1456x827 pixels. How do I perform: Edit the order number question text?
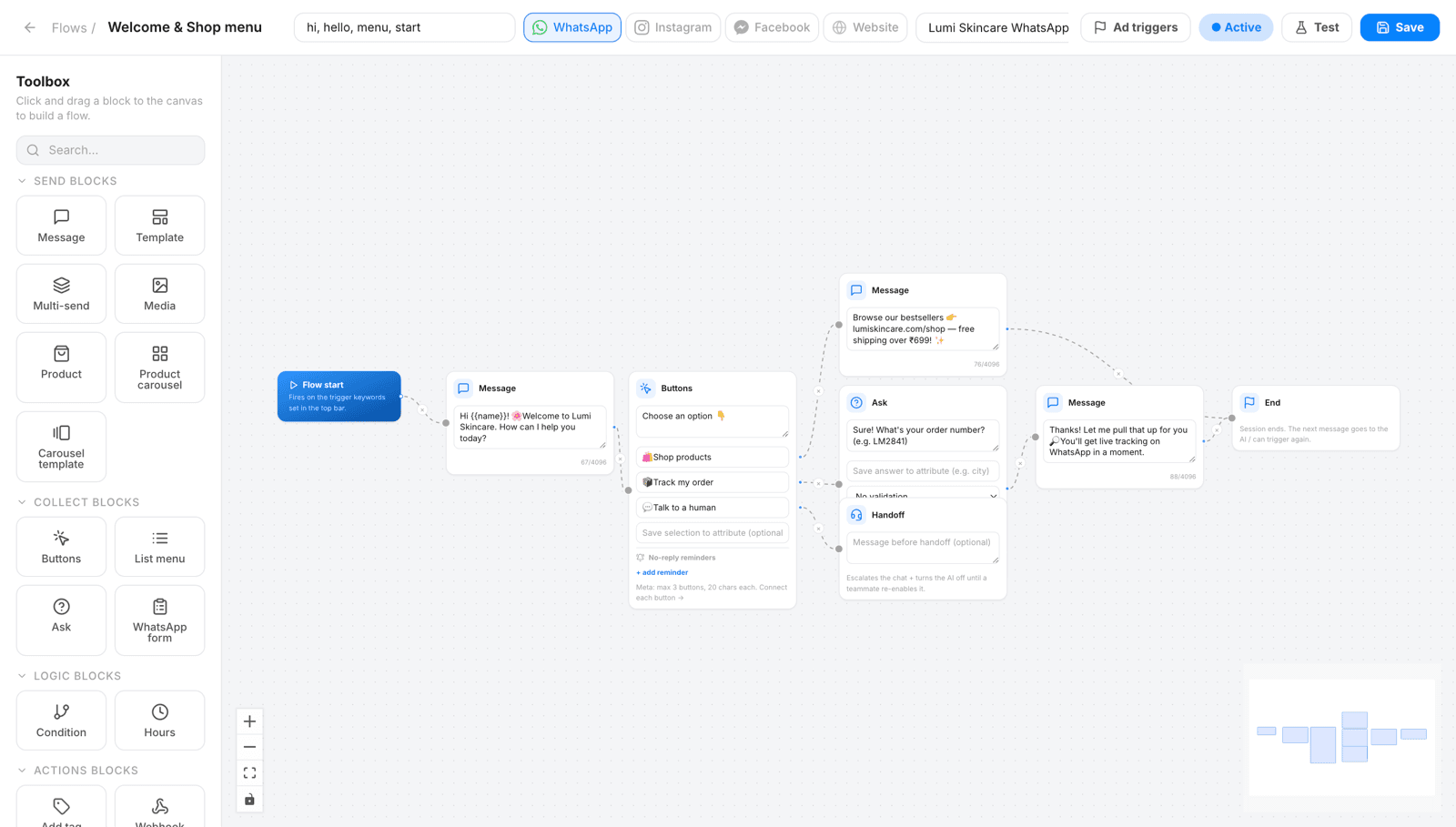923,436
